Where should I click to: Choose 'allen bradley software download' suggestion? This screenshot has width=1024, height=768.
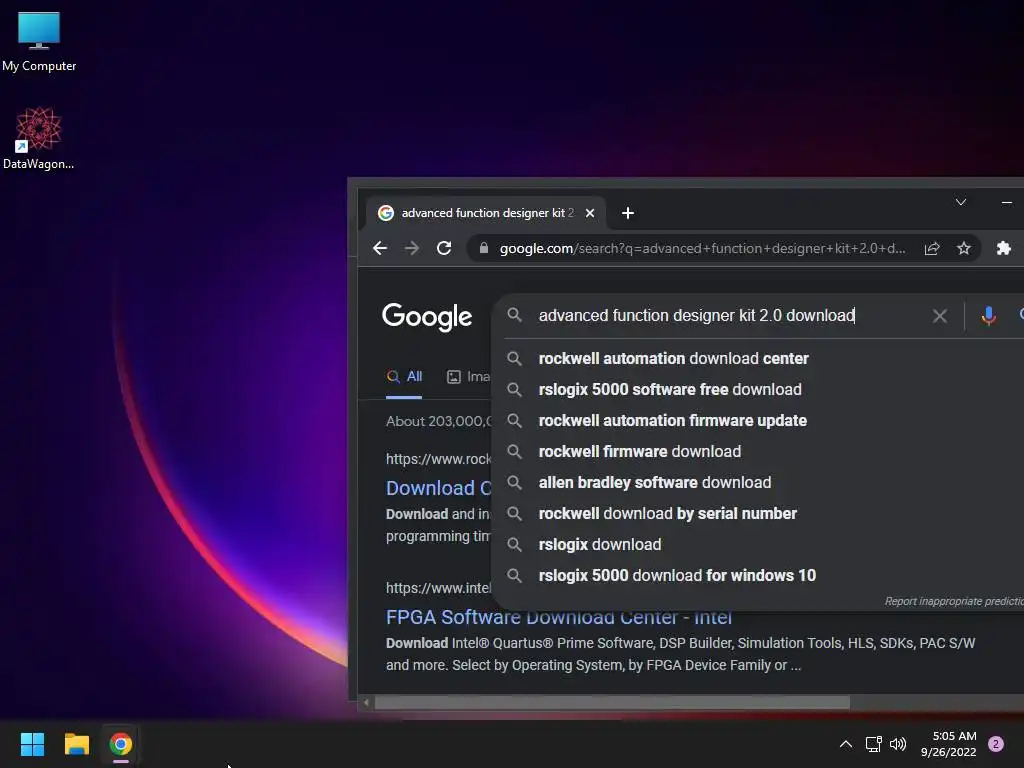point(654,483)
